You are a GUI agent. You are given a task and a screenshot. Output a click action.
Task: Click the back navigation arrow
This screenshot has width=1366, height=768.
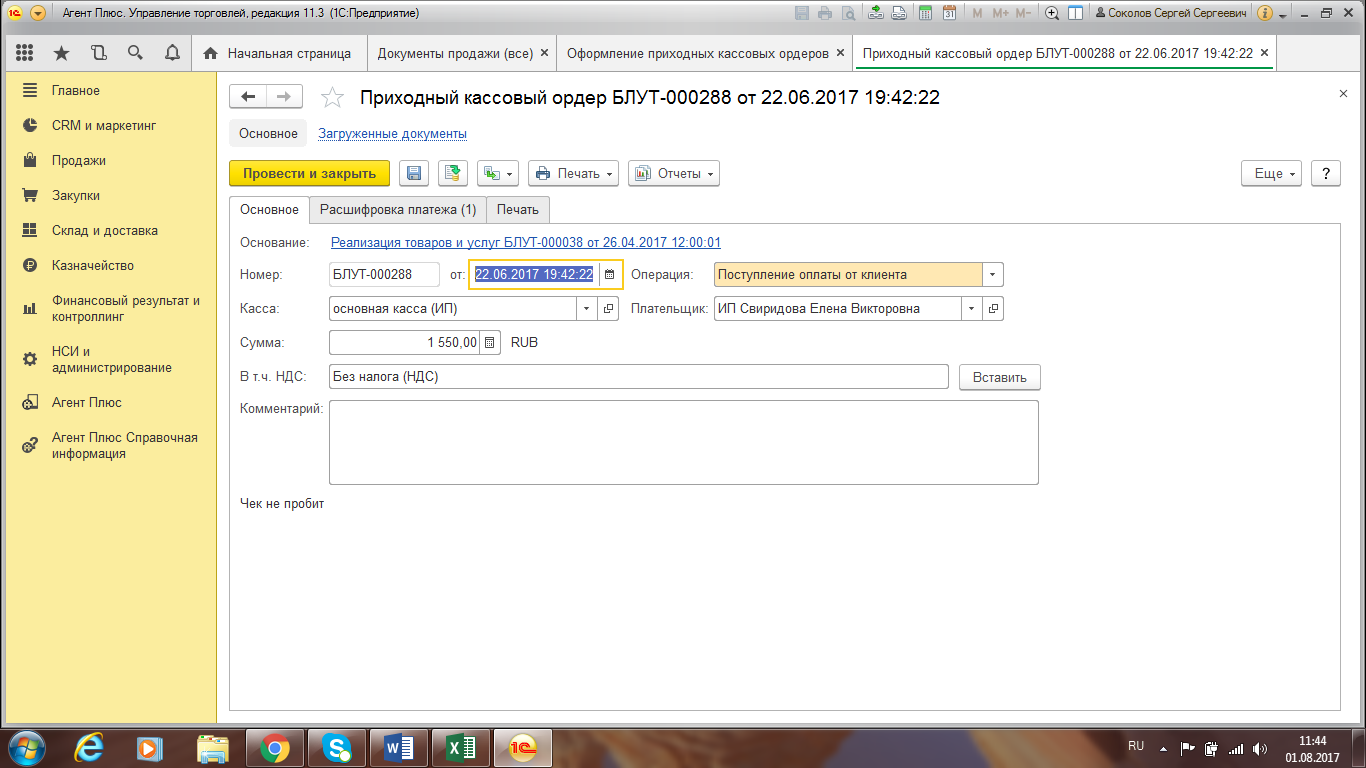(248, 96)
